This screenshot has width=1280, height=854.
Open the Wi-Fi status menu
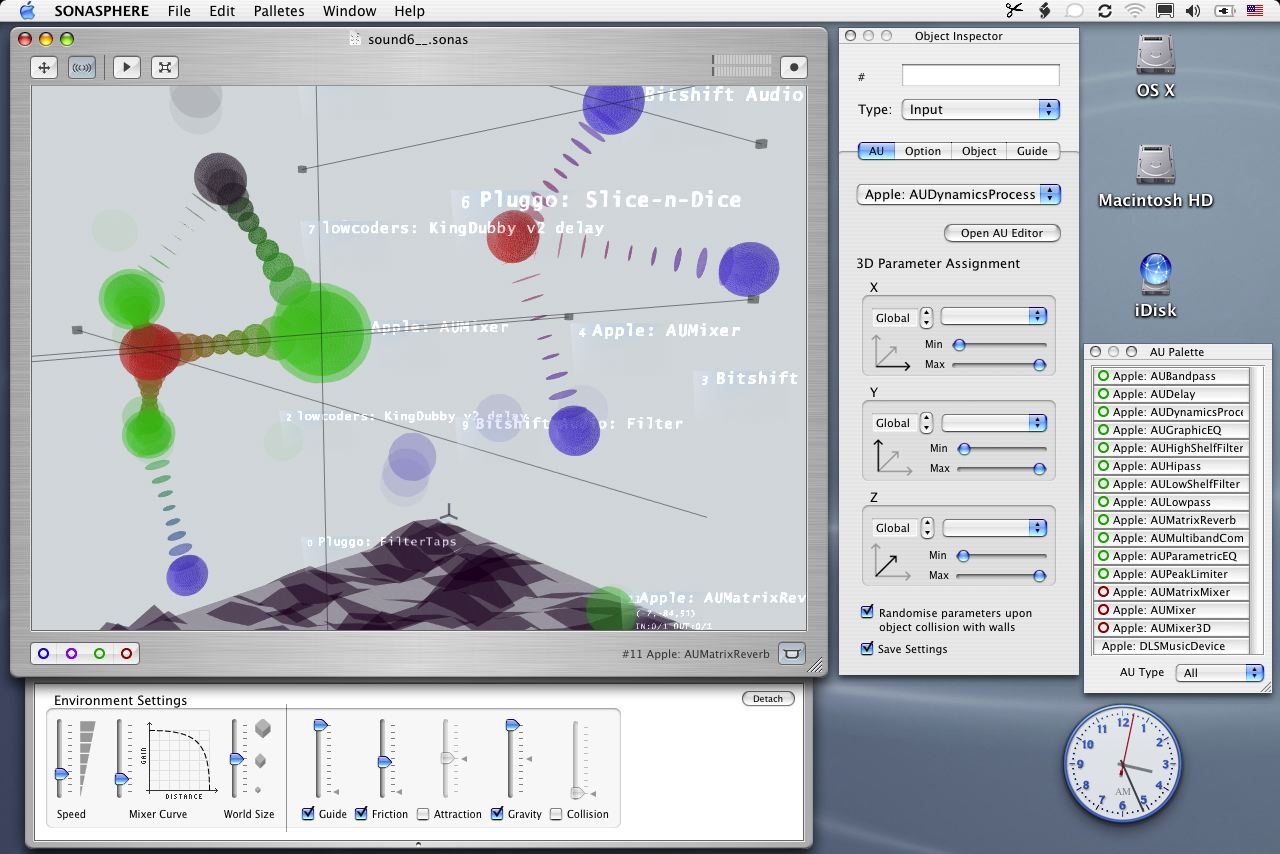[x=1134, y=11]
